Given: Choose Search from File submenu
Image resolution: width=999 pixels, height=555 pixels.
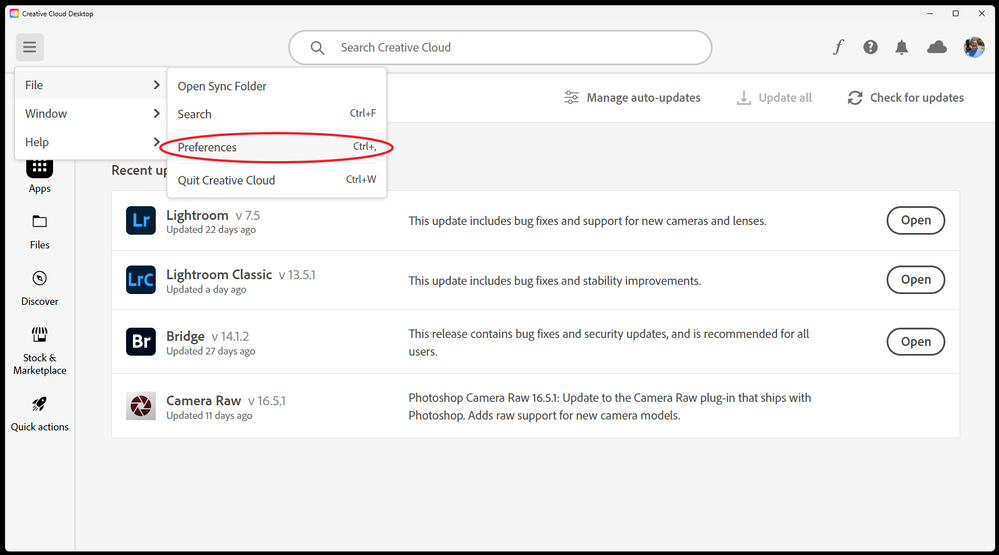Looking at the screenshot, I should click(277, 114).
